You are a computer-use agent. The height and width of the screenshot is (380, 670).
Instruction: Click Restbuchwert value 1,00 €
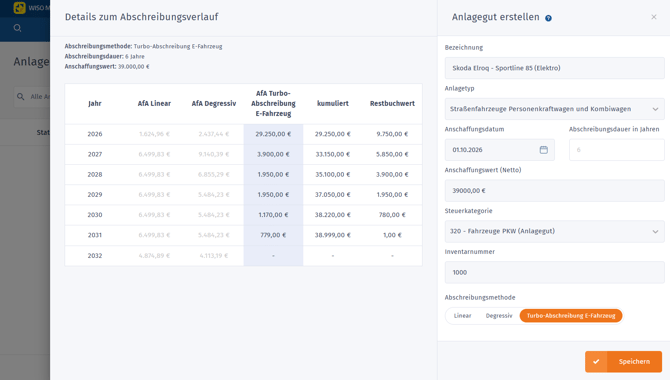[x=392, y=235]
